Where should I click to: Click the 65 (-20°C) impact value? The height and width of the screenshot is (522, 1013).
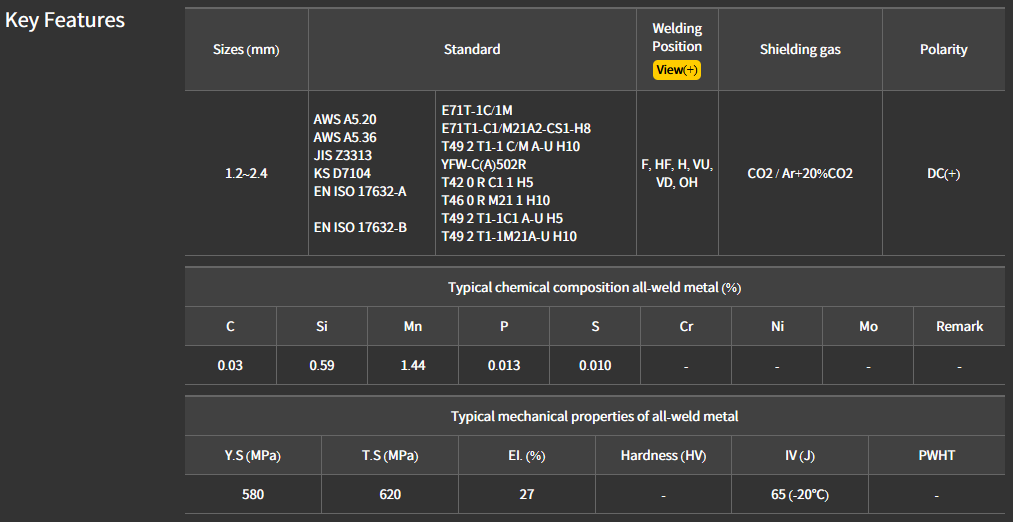click(x=799, y=494)
